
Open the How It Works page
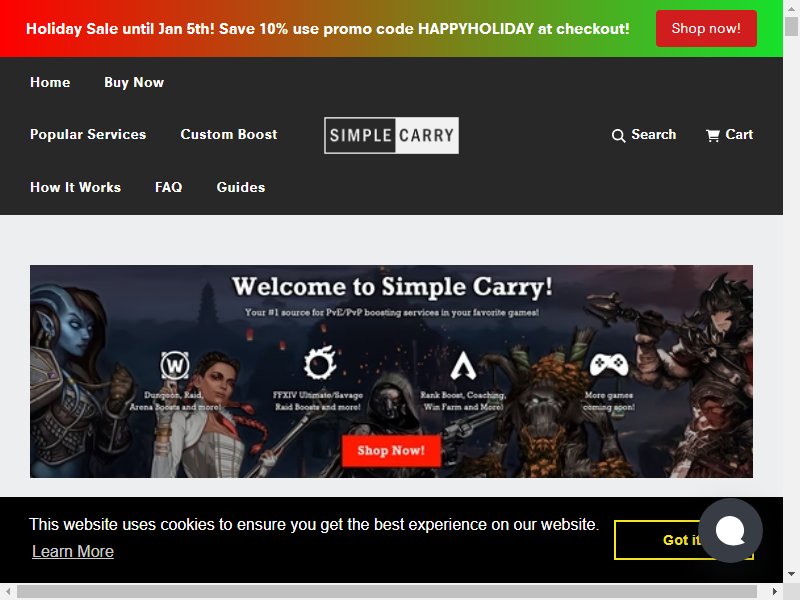click(x=76, y=187)
